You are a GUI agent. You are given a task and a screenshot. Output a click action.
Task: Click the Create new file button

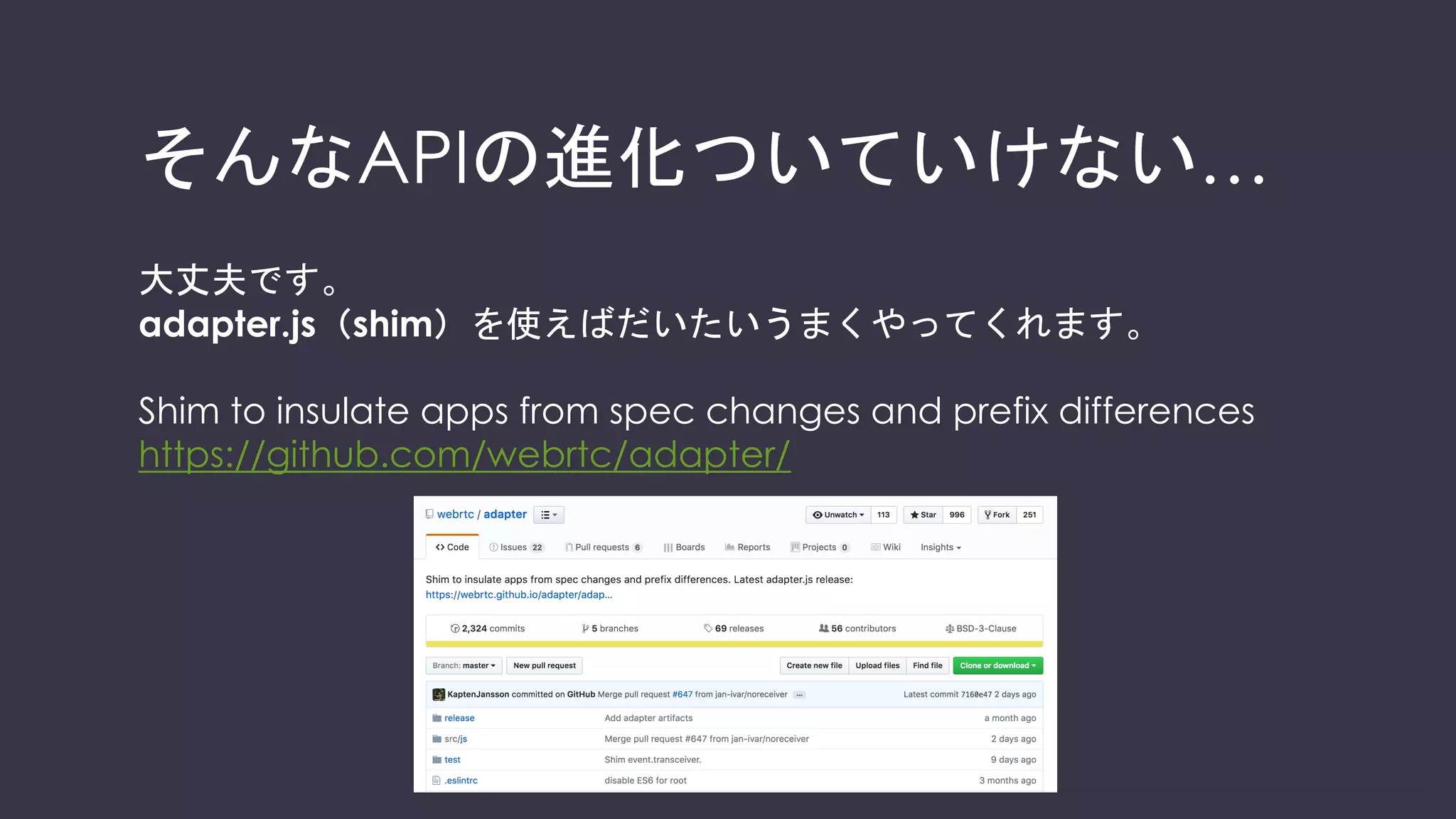(814, 665)
